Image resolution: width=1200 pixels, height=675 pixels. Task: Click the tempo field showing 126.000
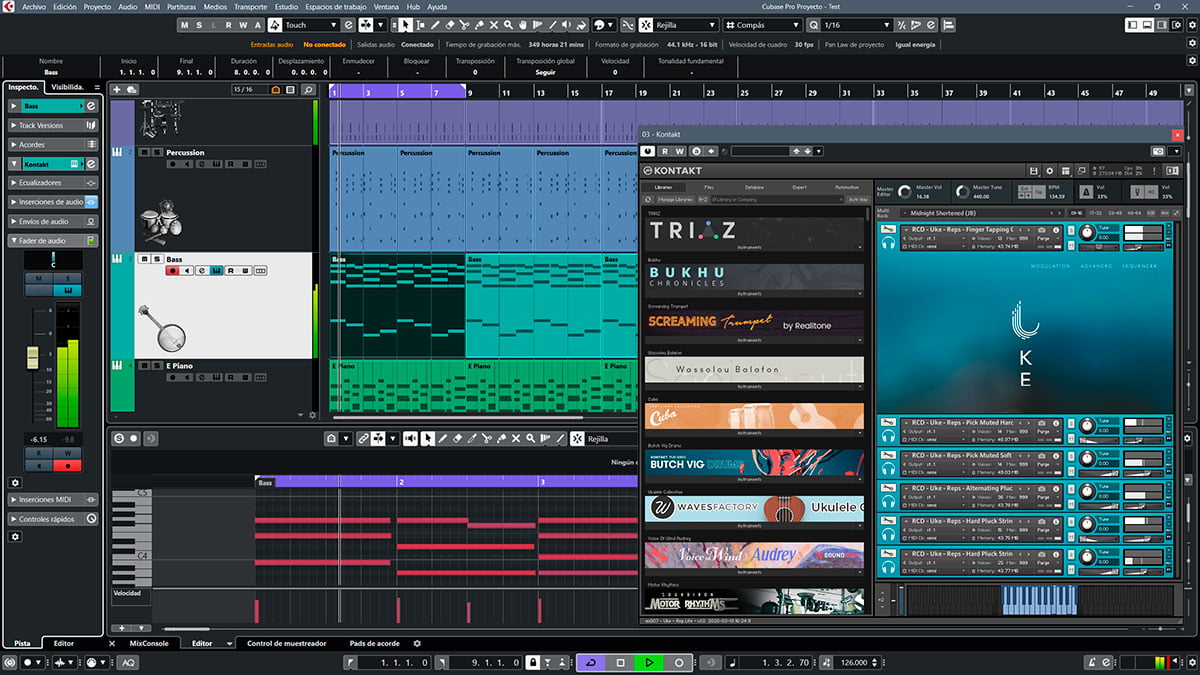point(853,663)
